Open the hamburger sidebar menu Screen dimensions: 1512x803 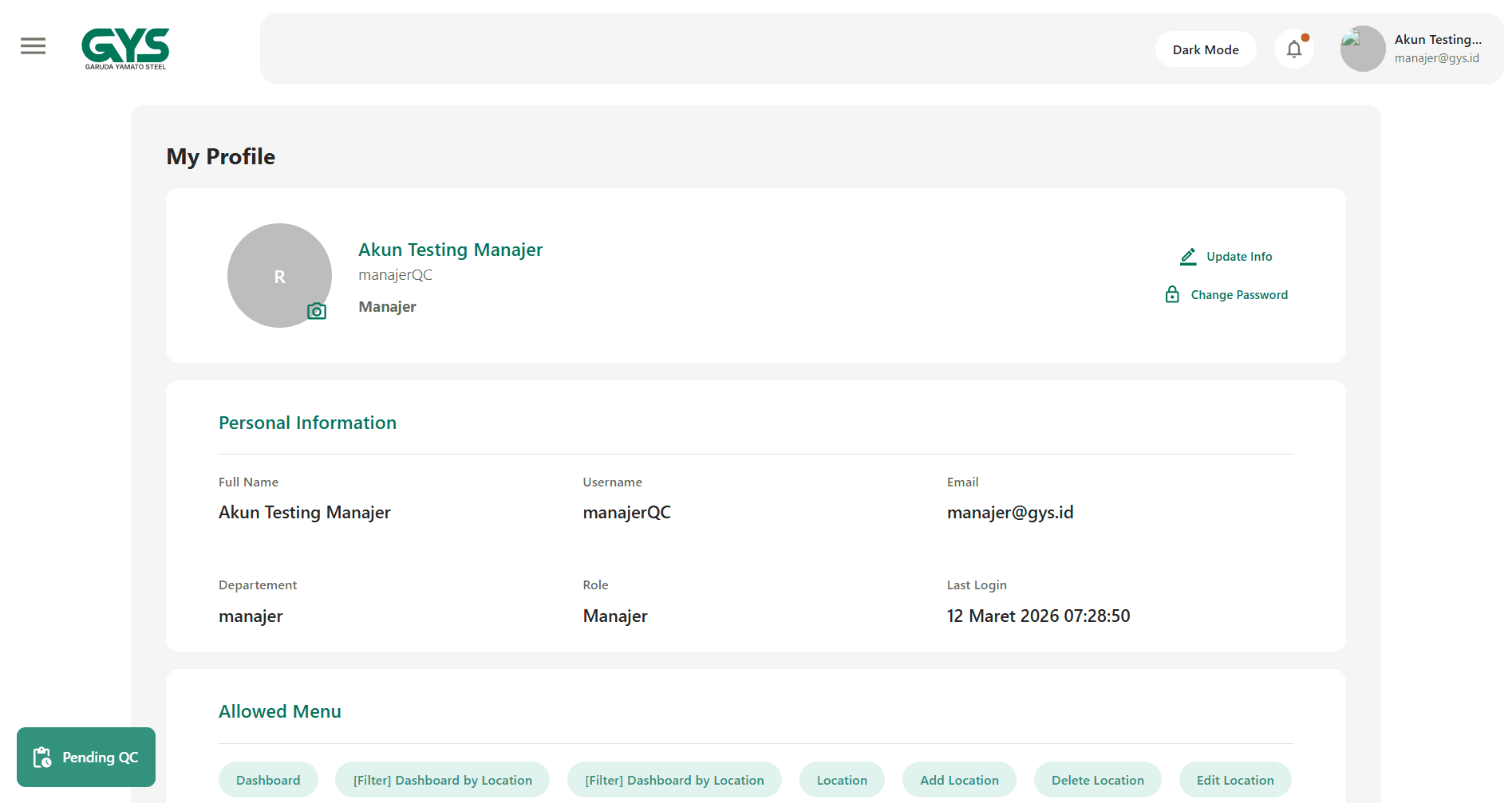tap(33, 46)
